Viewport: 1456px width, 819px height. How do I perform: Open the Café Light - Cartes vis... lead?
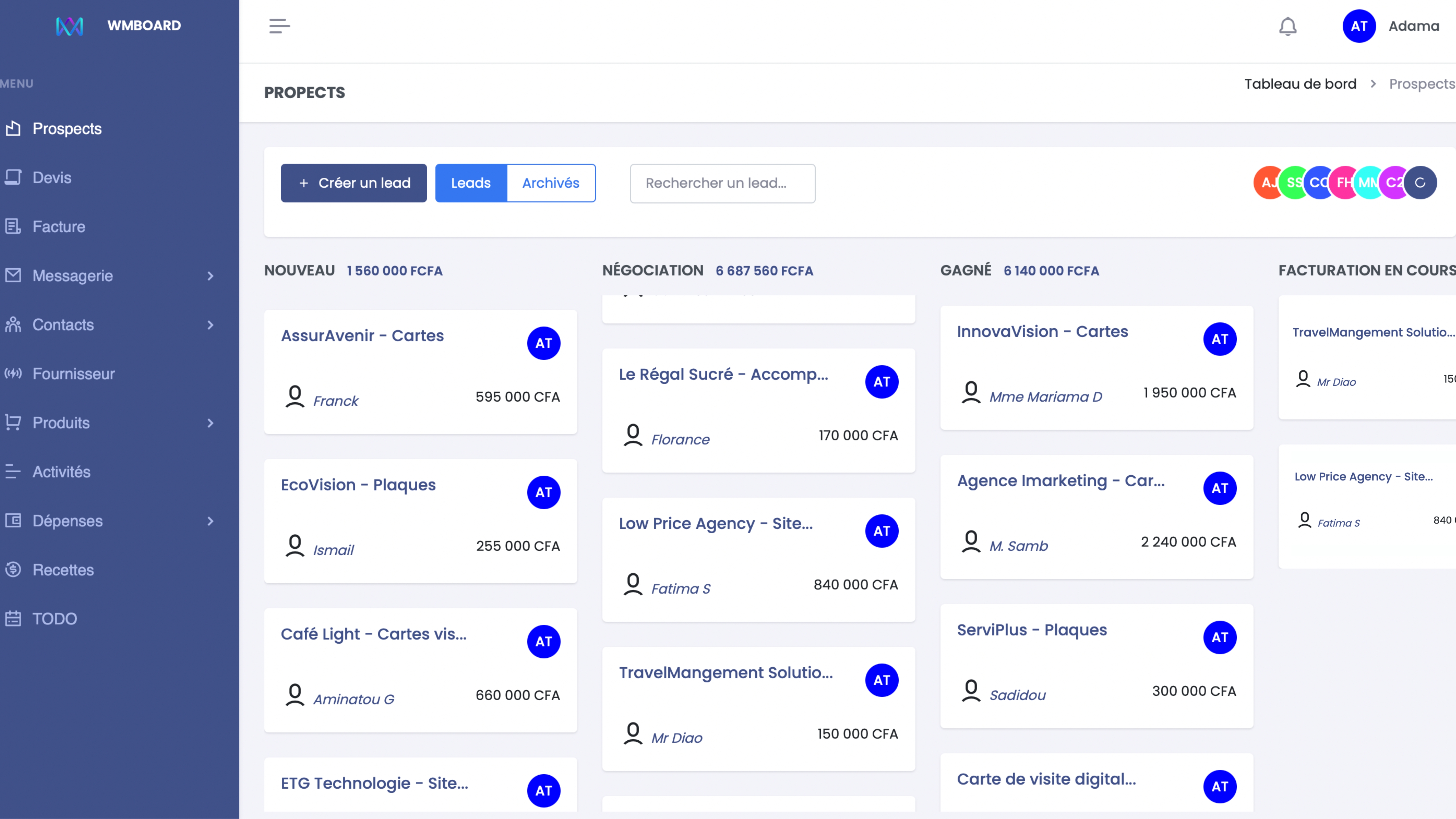click(x=374, y=634)
